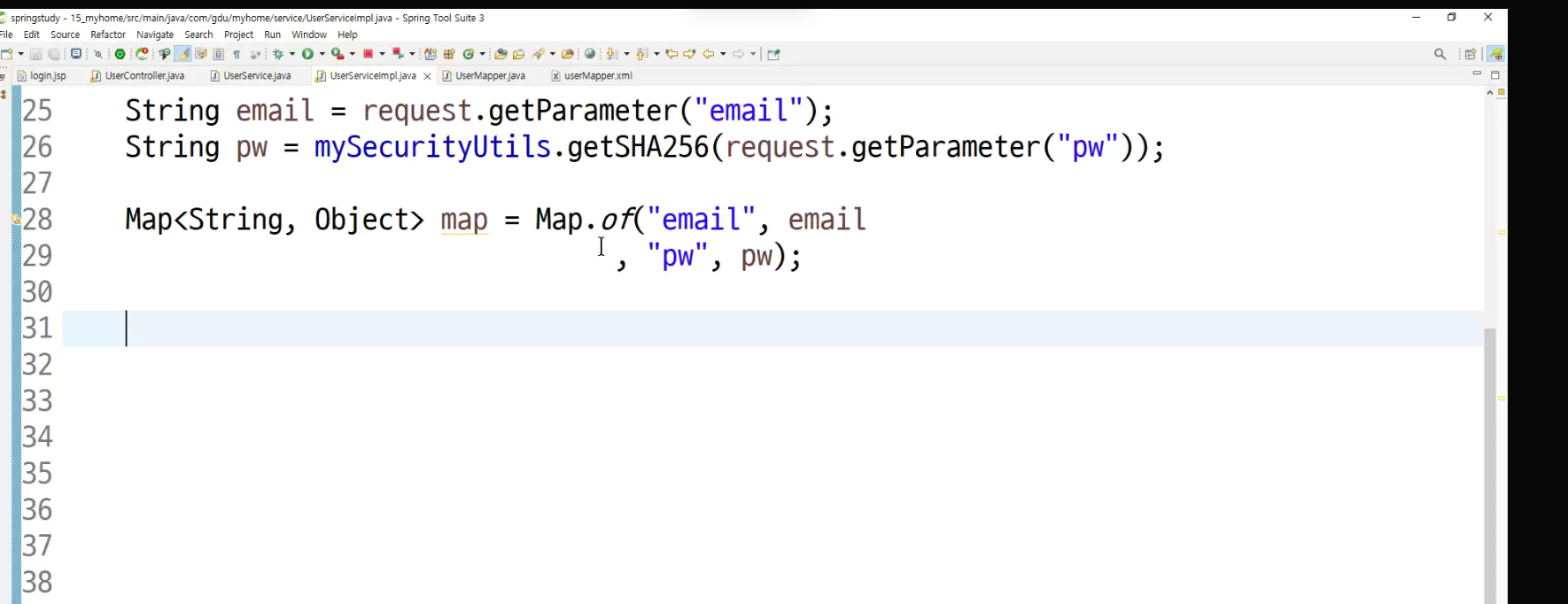Click the warning marker on line 28
Screen dimensions: 1568x604
(15, 219)
